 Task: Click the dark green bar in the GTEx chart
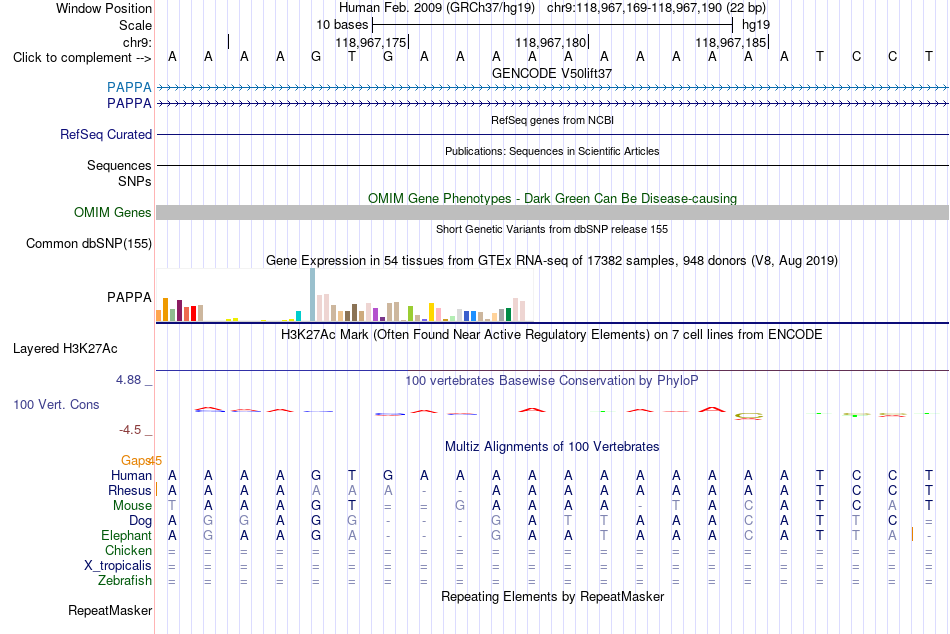click(x=508, y=314)
